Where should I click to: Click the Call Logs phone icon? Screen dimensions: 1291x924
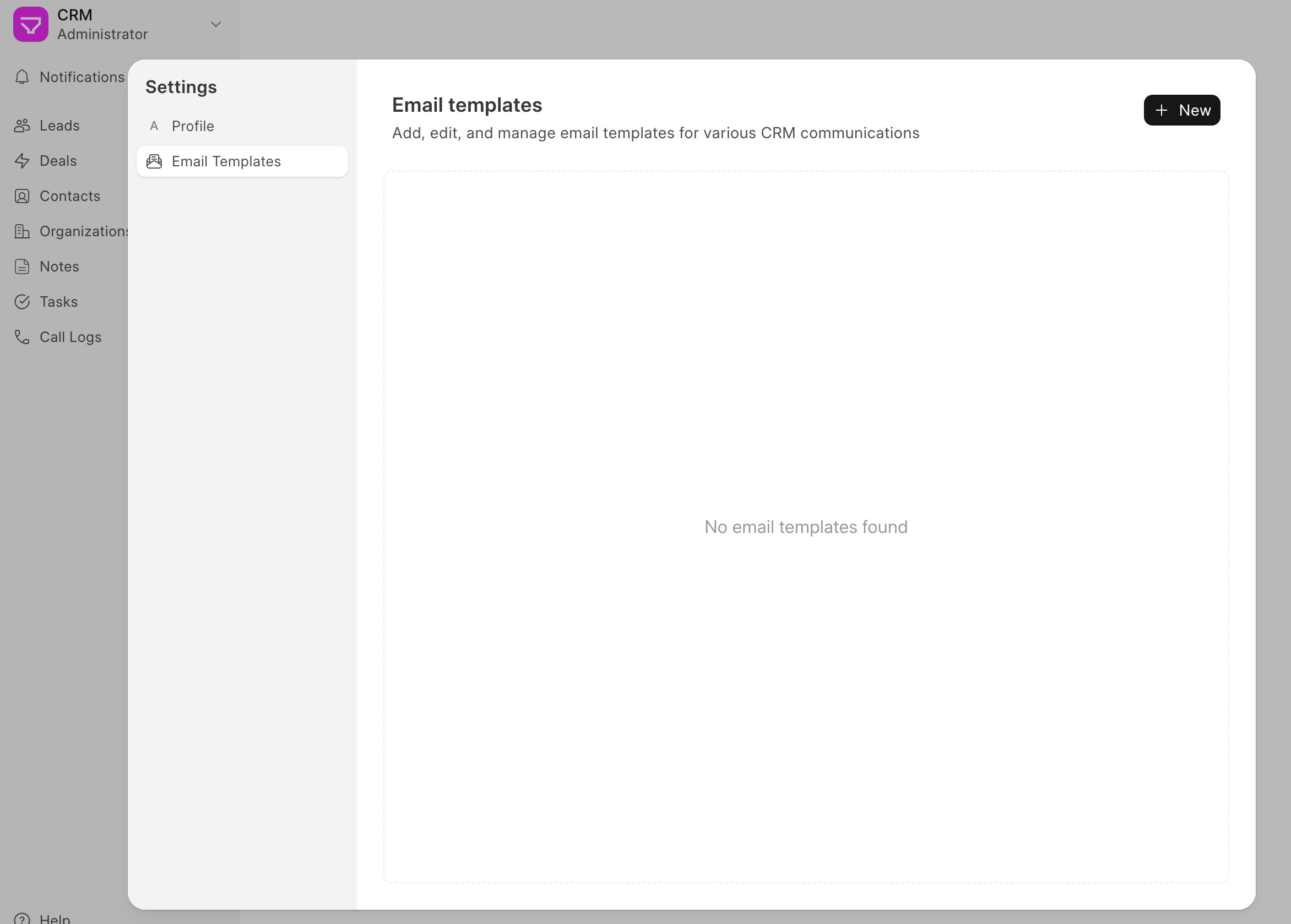(22, 338)
